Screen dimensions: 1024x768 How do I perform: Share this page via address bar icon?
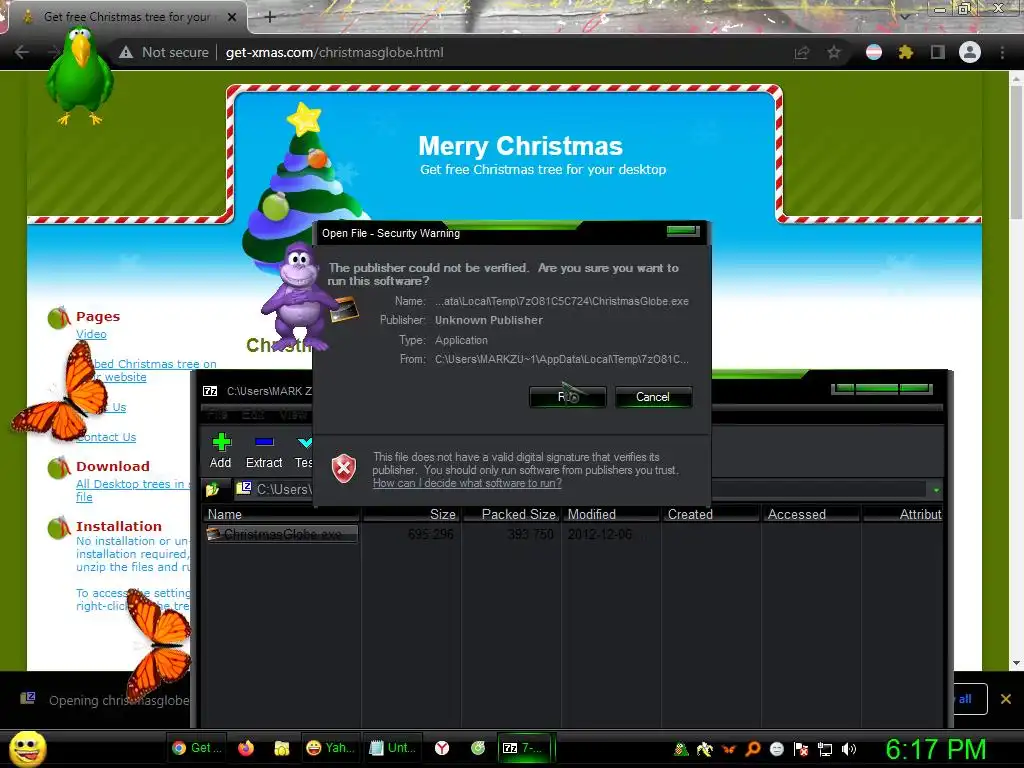click(802, 52)
